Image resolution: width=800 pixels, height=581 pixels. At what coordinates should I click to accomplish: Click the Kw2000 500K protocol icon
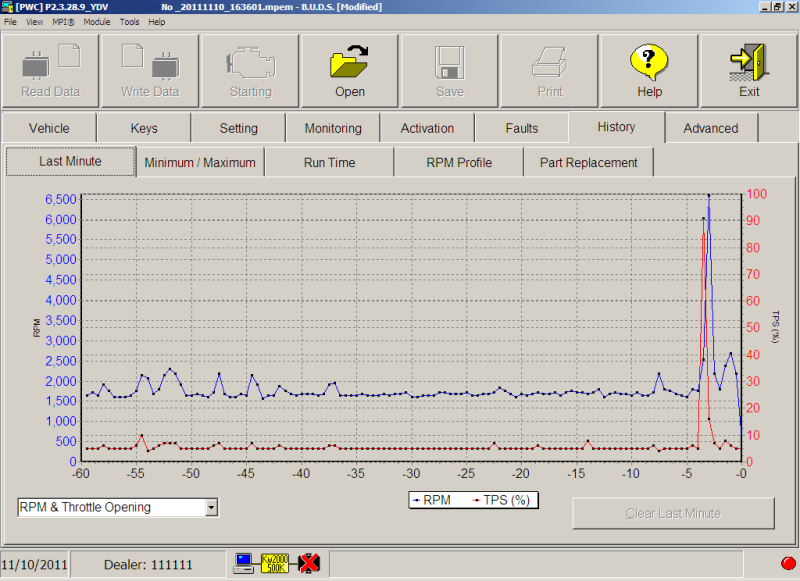pyautogui.click(x=275, y=563)
